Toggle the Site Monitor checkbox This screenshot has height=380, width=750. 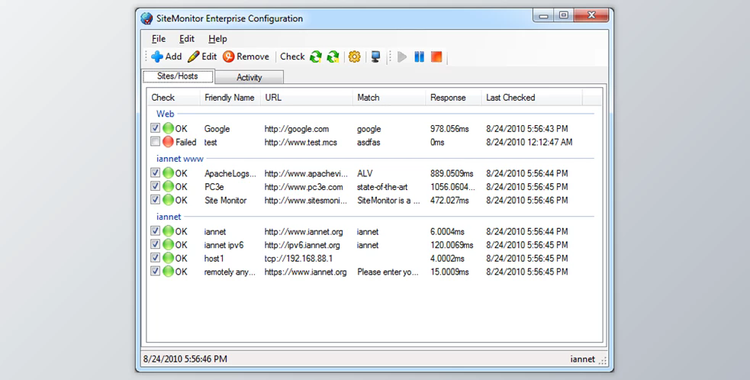point(155,199)
